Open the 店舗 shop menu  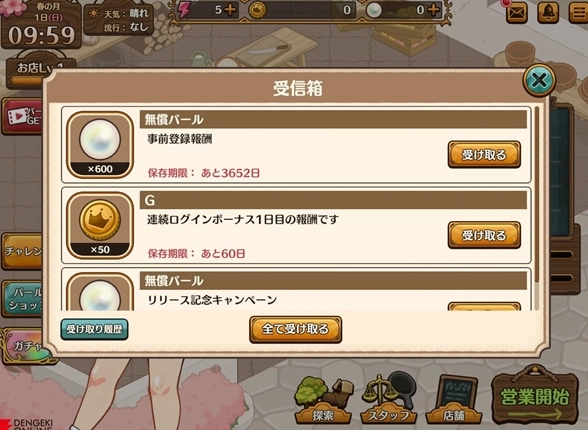(x=454, y=399)
